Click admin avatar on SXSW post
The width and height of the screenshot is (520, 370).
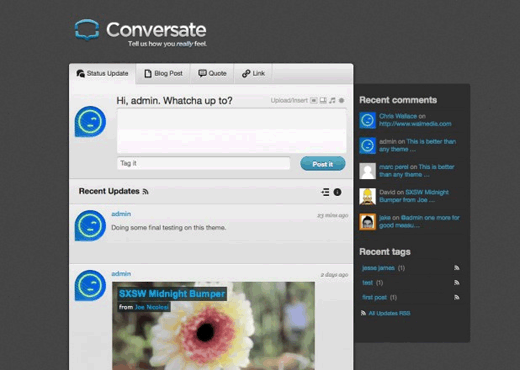click(x=90, y=286)
